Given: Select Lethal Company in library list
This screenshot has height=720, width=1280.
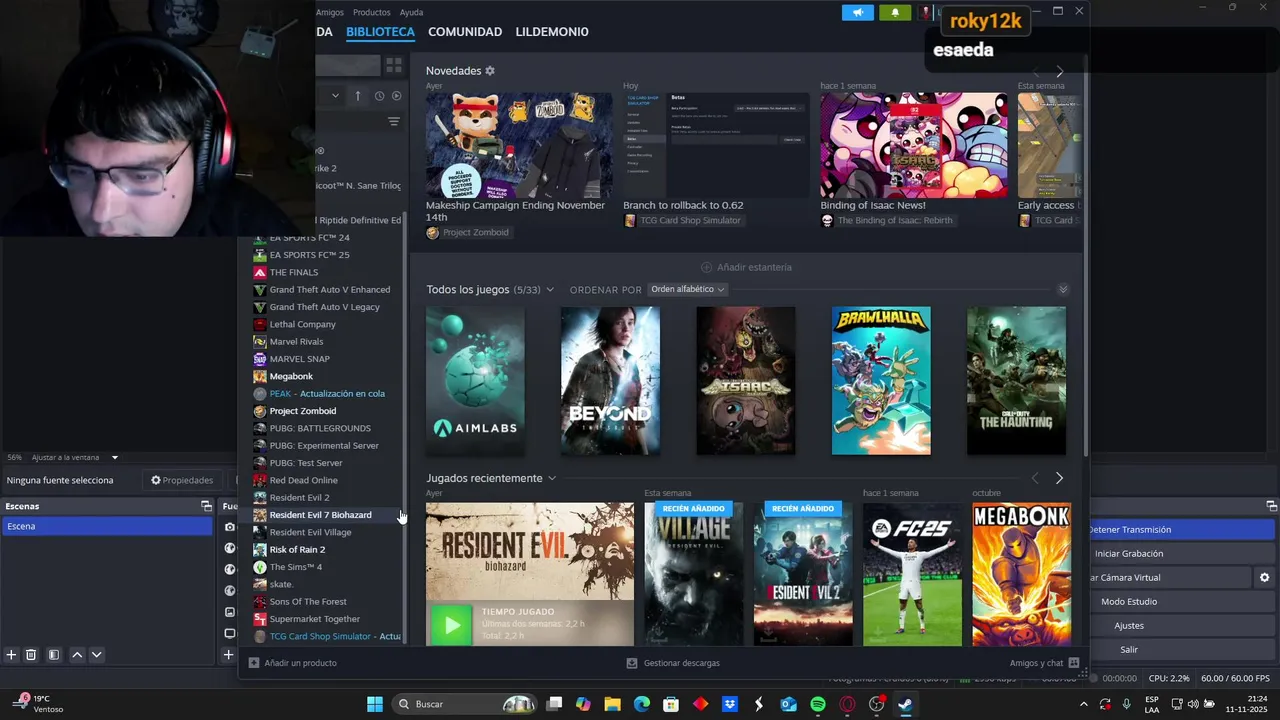Looking at the screenshot, I should pos(303,324).
